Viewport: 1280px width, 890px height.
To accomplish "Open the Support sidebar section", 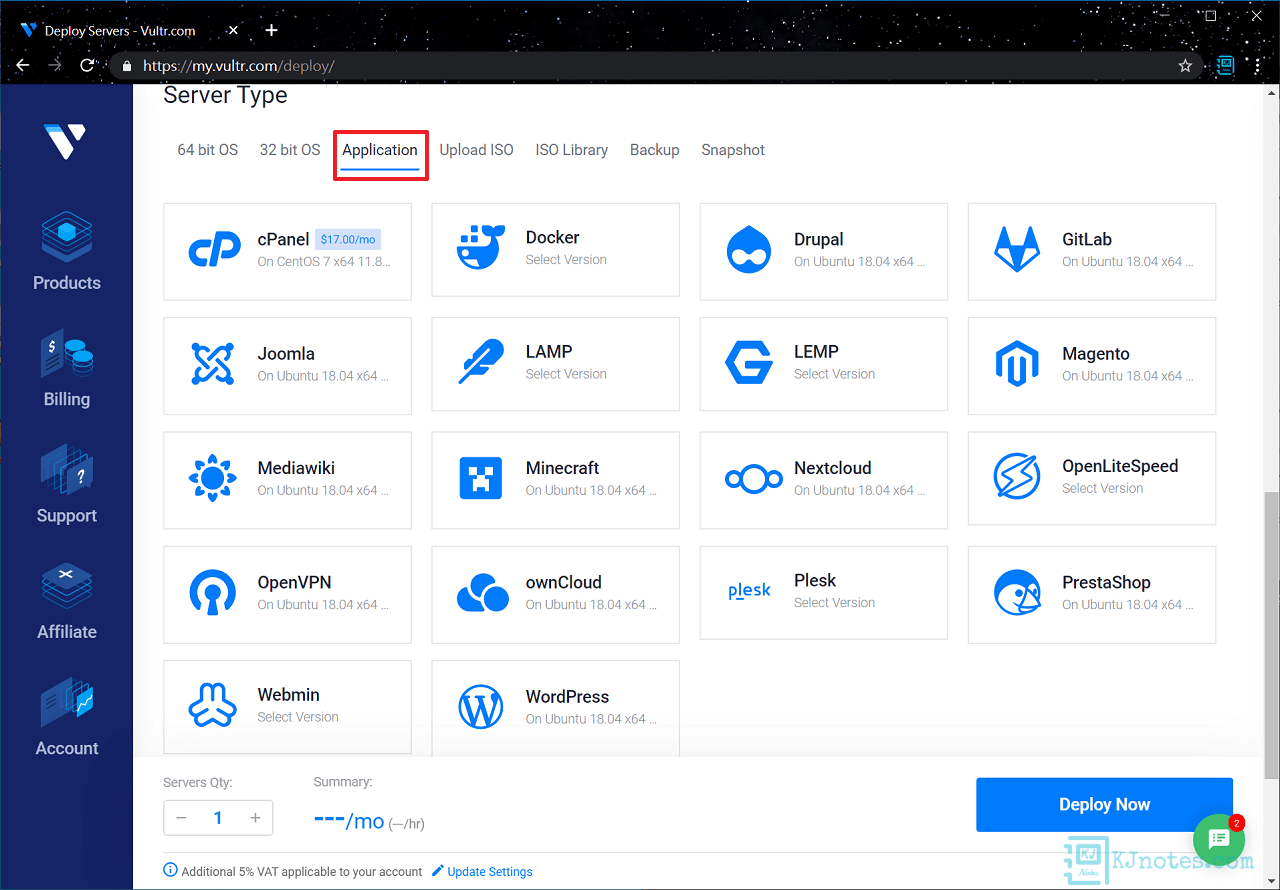I will tap(66, 485).
